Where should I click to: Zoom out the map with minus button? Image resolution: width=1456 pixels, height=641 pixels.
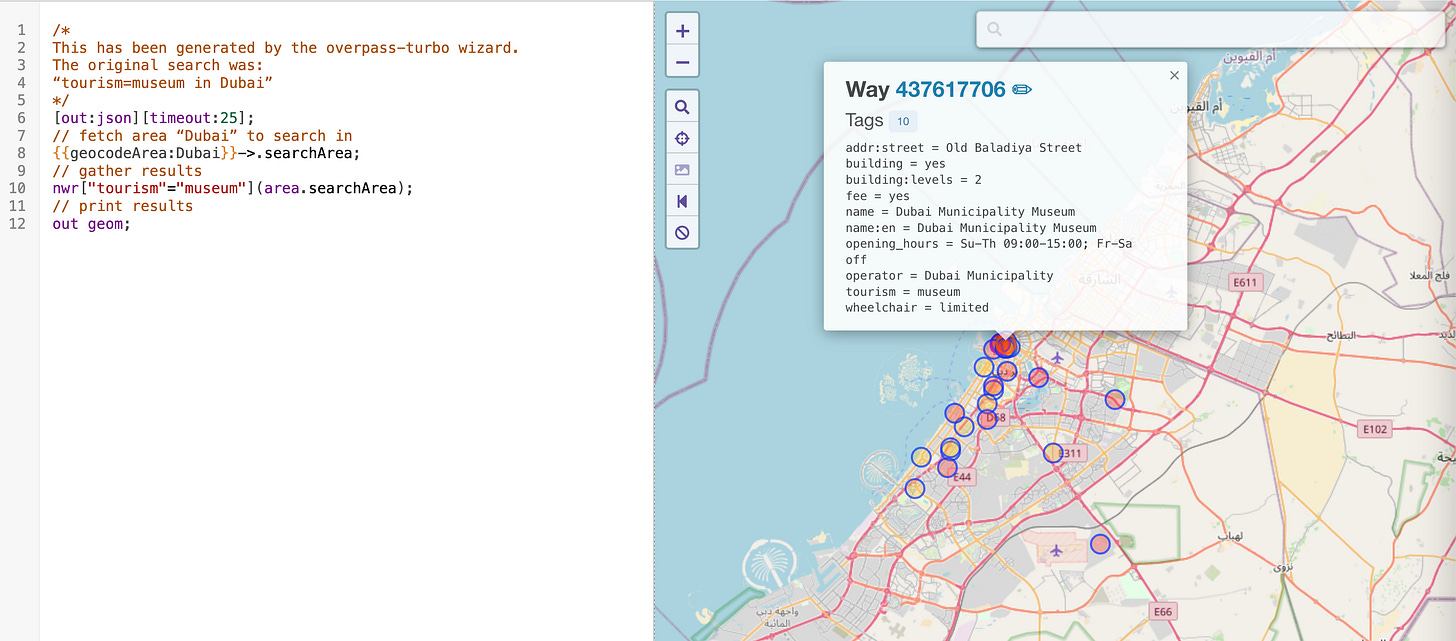pos(682,62)
